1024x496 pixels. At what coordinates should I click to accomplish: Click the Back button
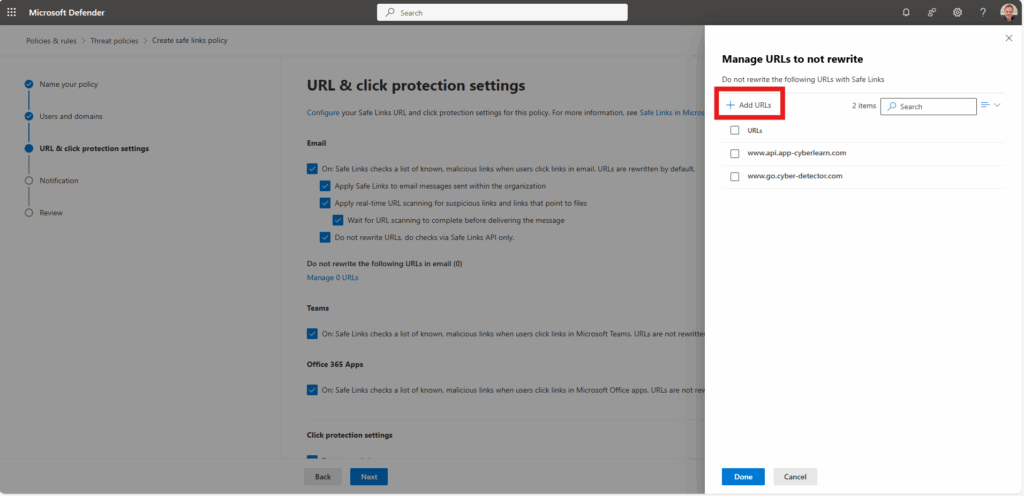click(323, 476)
